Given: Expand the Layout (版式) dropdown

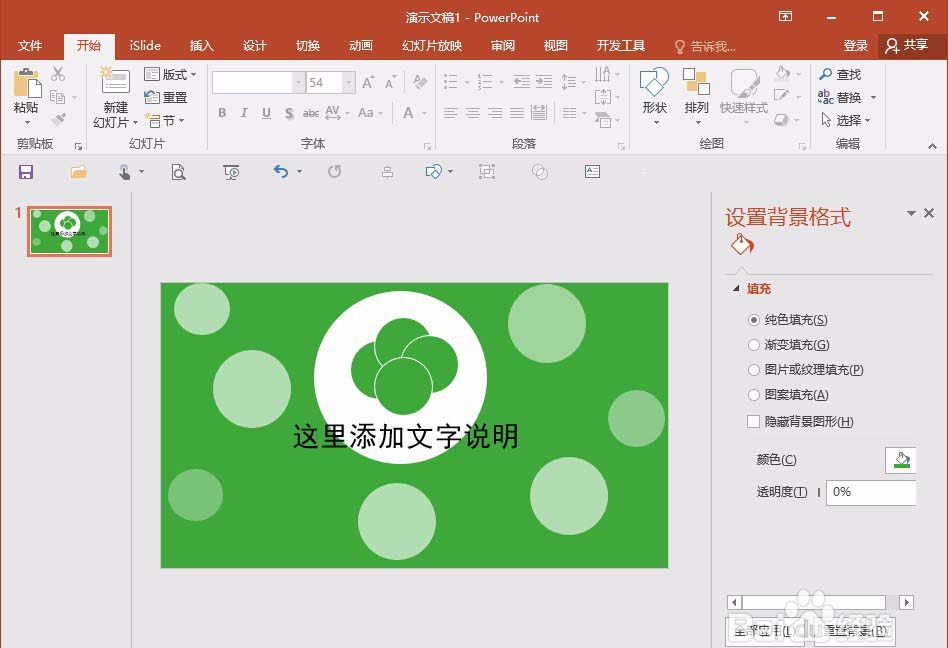Looking at the screenshot, I should [x=170, y=74].
